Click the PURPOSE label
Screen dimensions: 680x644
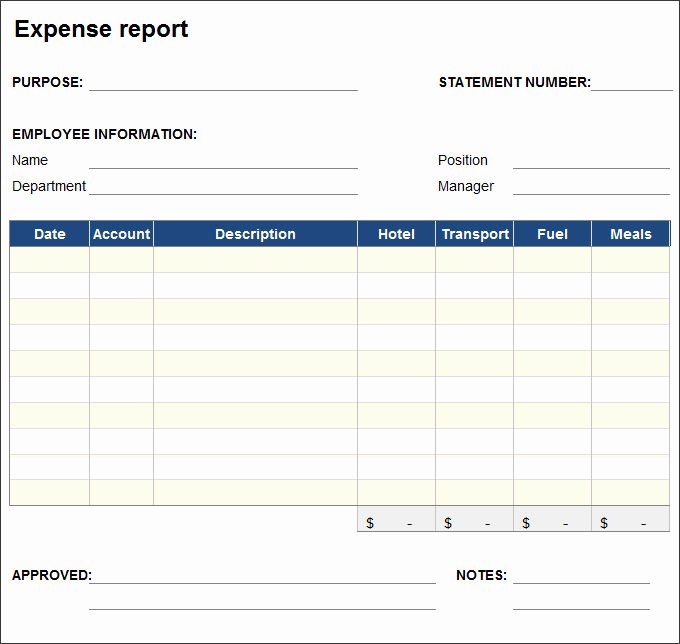47,82
